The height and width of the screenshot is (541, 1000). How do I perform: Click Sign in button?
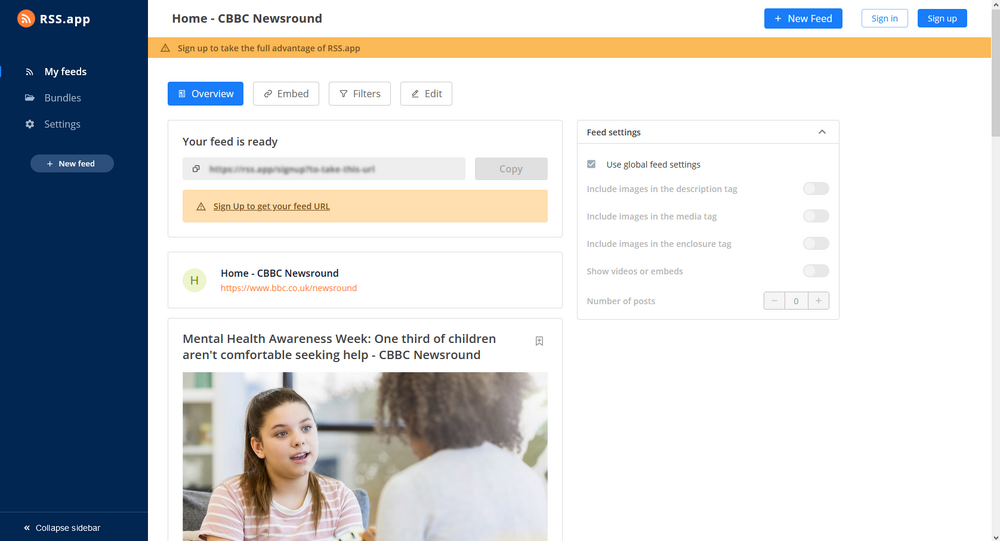(885, 19)
